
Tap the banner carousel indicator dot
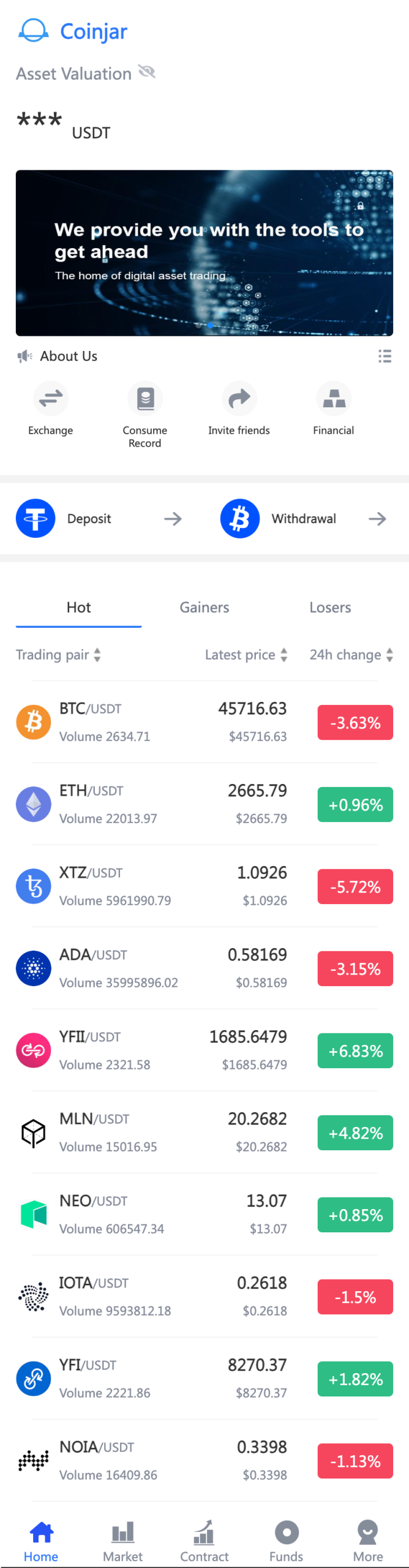(x=210, y=325)
